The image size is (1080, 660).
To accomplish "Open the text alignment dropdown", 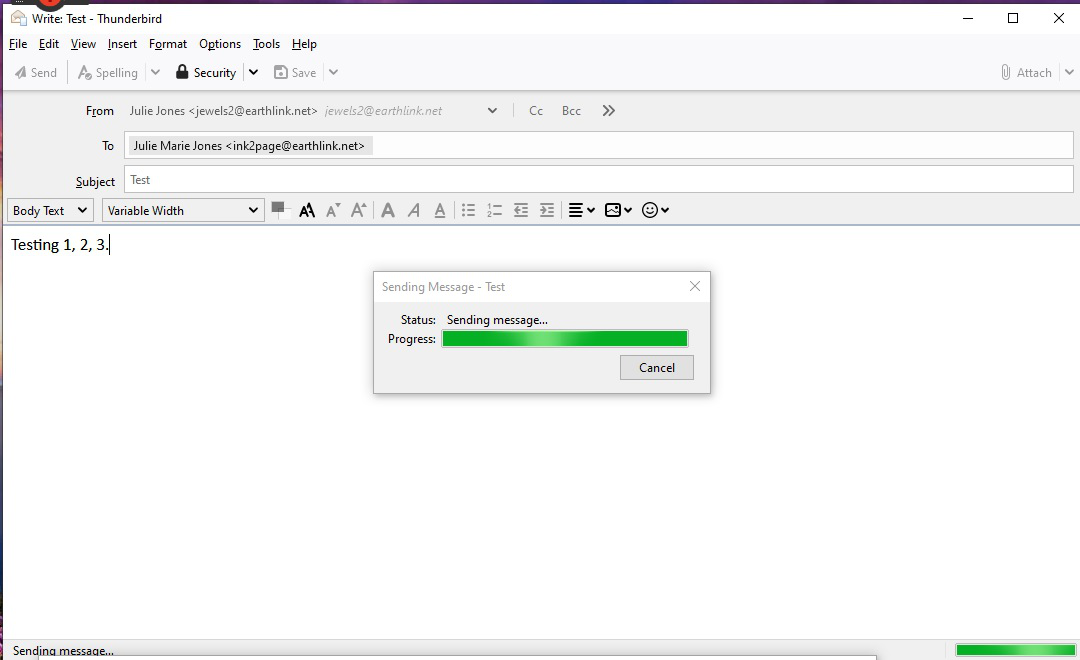I will click(x=581, y=210).
